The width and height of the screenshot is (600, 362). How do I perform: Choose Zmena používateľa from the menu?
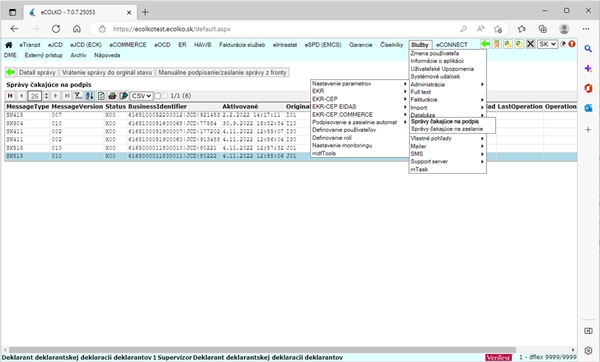coord(435,54)
